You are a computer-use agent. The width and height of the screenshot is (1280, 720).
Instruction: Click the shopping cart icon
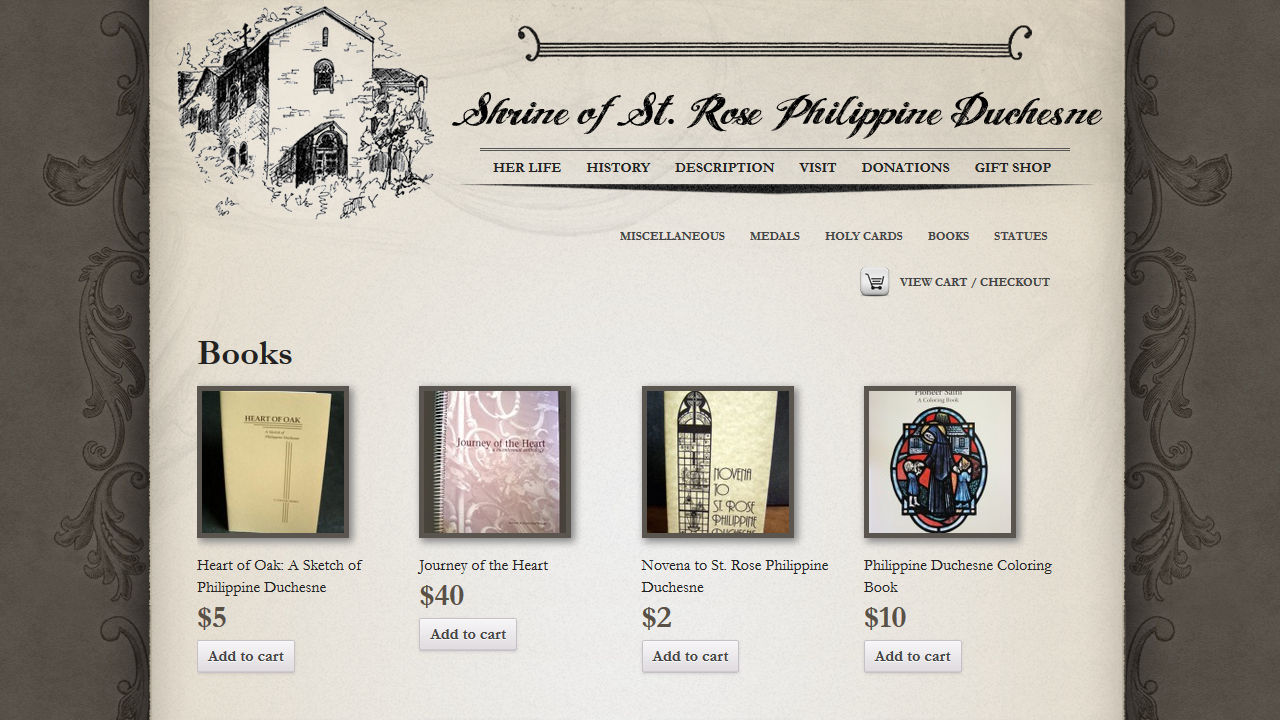coord(874,282)
